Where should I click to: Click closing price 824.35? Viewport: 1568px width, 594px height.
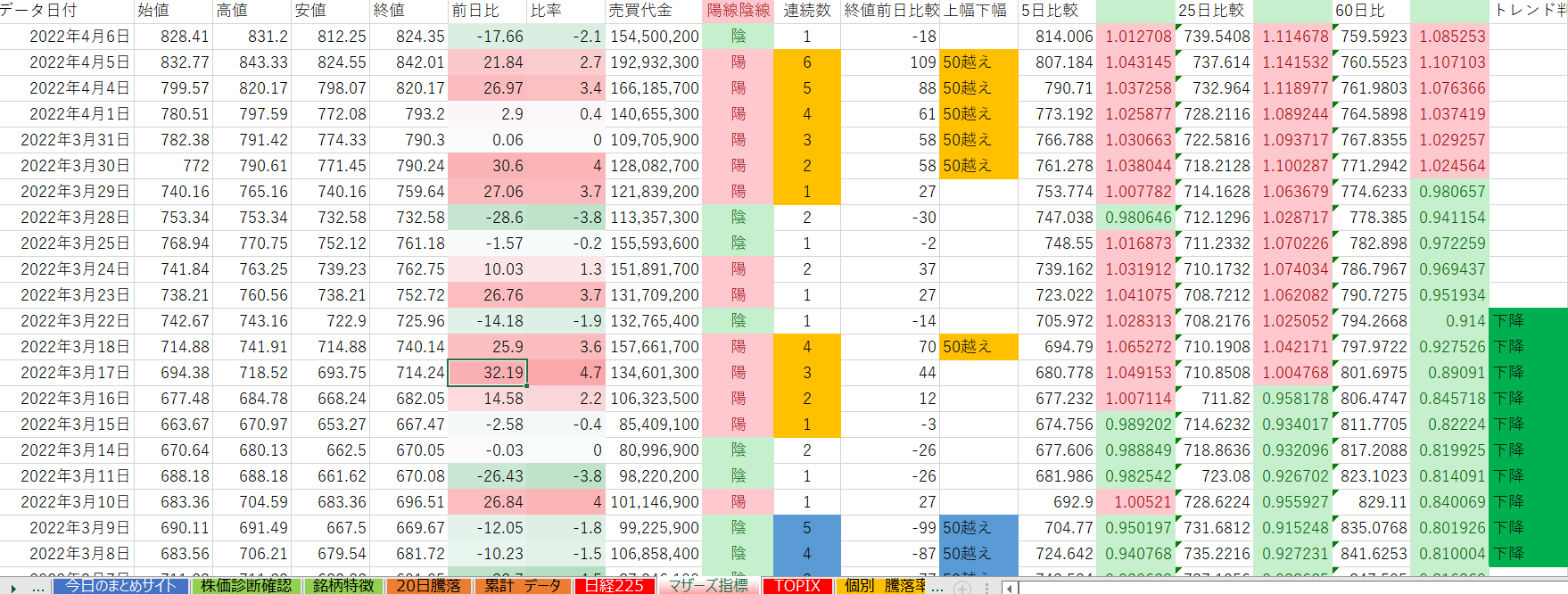coord(409,37)
